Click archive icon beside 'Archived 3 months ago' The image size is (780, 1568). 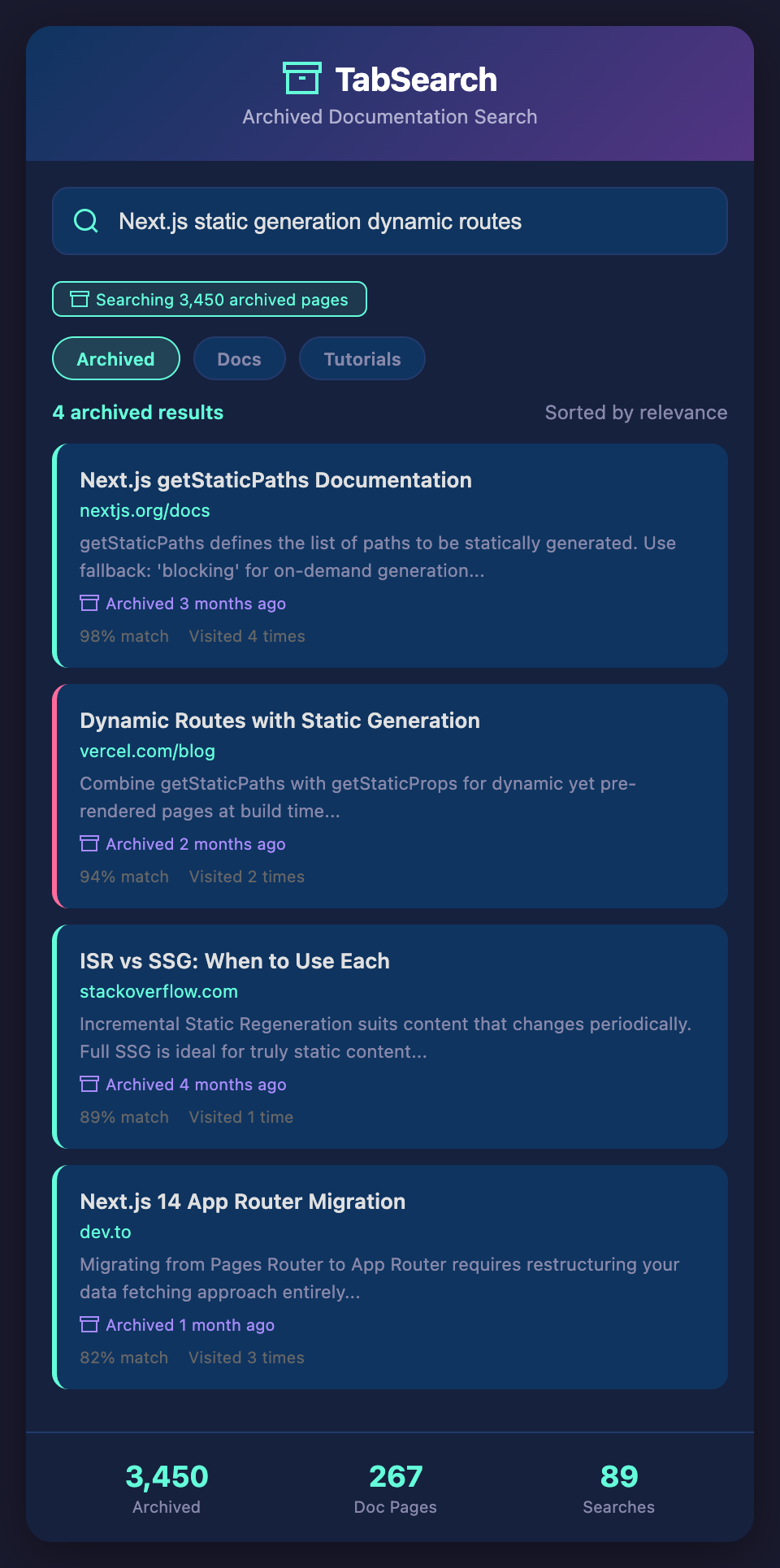[89, 603]
